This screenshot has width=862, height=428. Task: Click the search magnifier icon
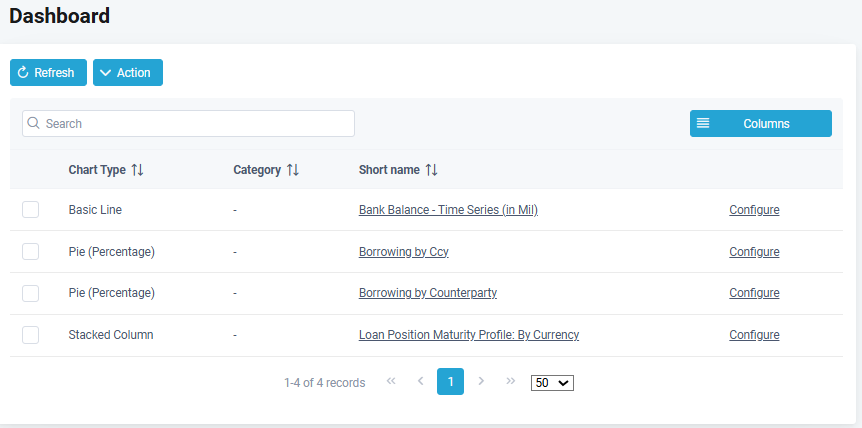tap(34, 124)
